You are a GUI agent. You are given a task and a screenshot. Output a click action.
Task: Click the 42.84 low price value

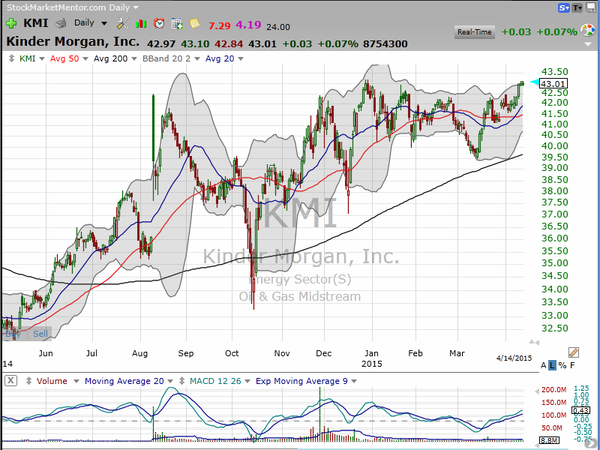(x=228, y=44)
